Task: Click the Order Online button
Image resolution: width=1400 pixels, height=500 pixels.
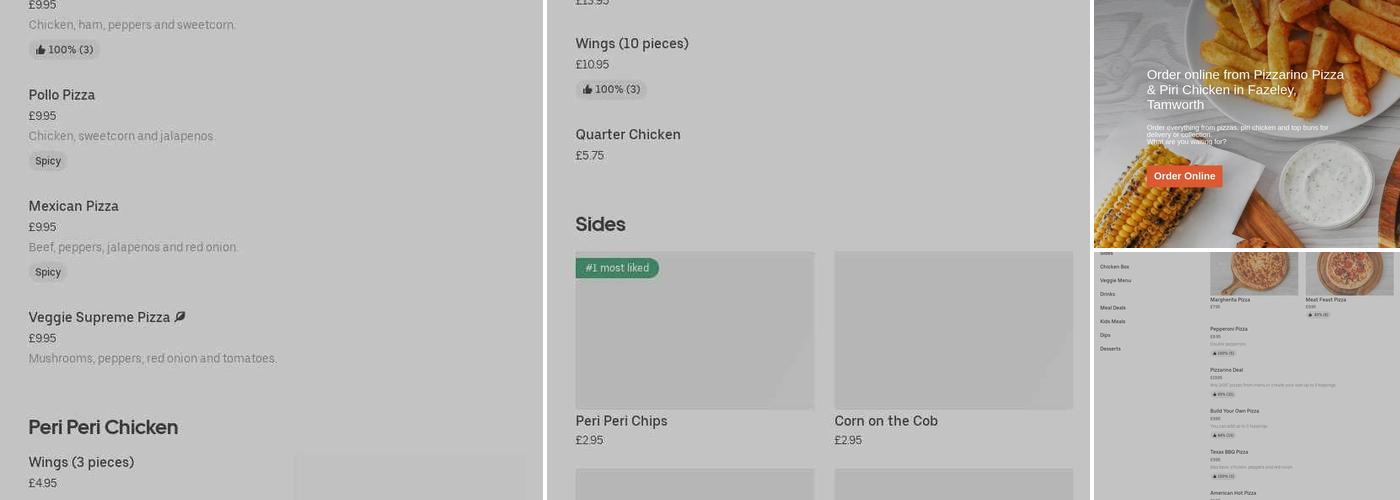Action: coord(1184,176)
